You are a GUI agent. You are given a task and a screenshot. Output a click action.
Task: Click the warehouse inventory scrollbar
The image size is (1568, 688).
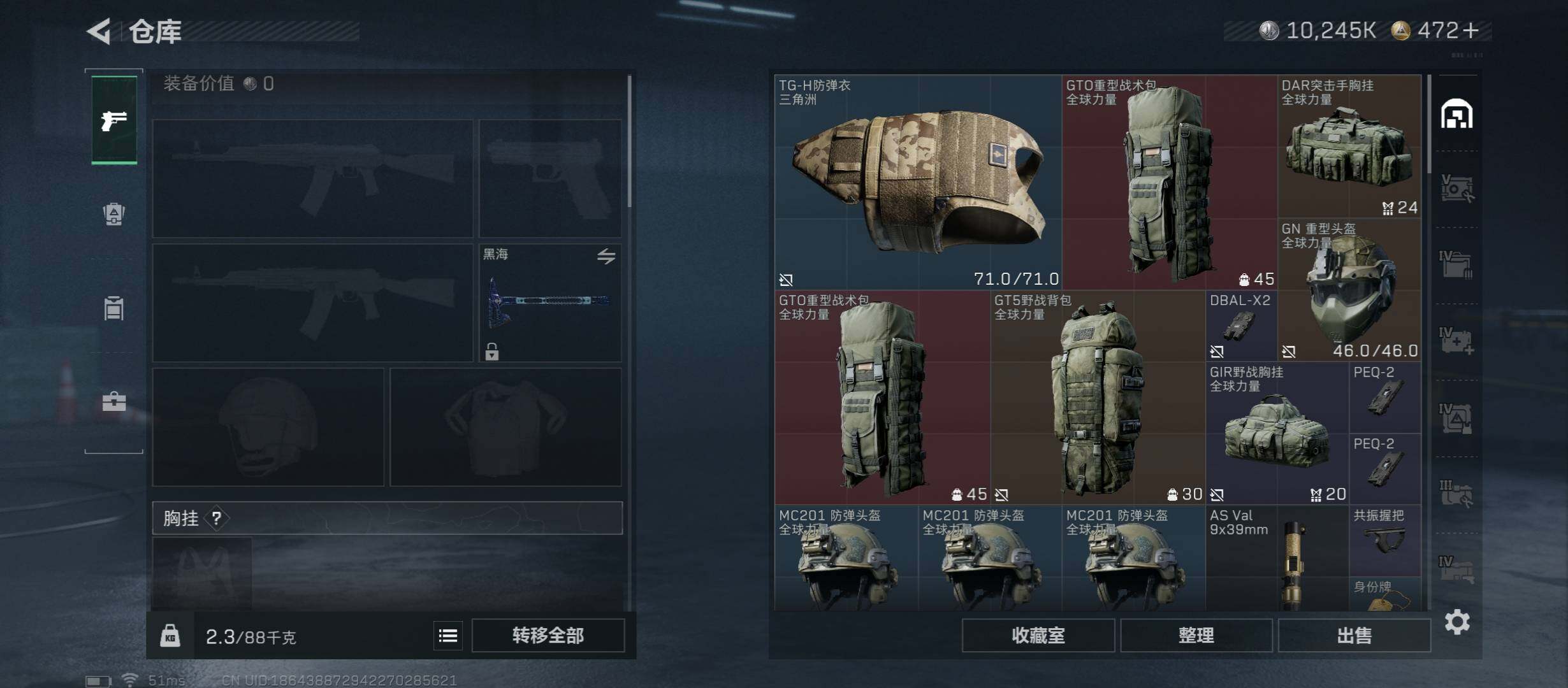coord(1430,124)
